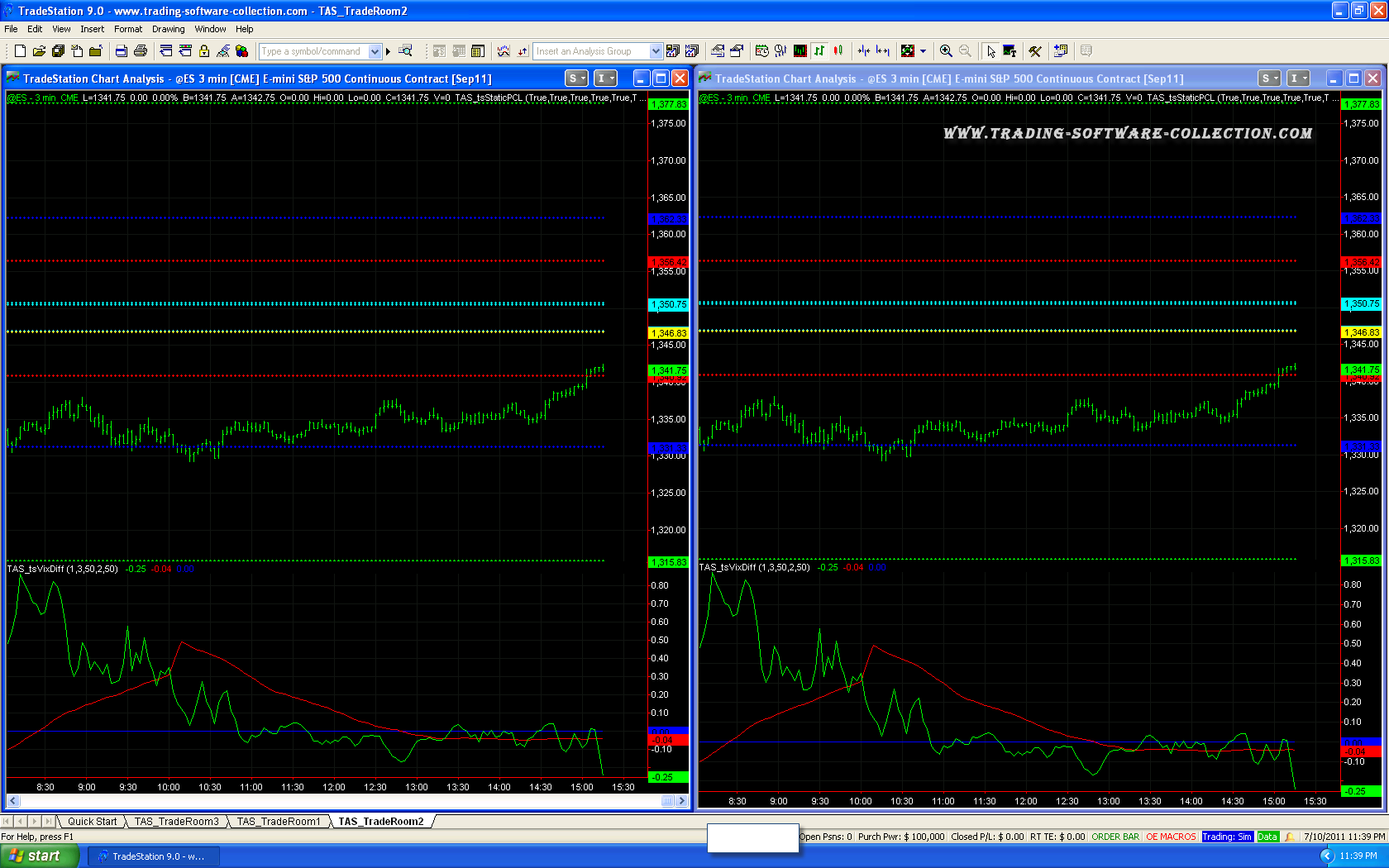1389x868 pixels.
Task: Select the pointer arrow tool
Action: pyautogui.click(x=990, y=51)
